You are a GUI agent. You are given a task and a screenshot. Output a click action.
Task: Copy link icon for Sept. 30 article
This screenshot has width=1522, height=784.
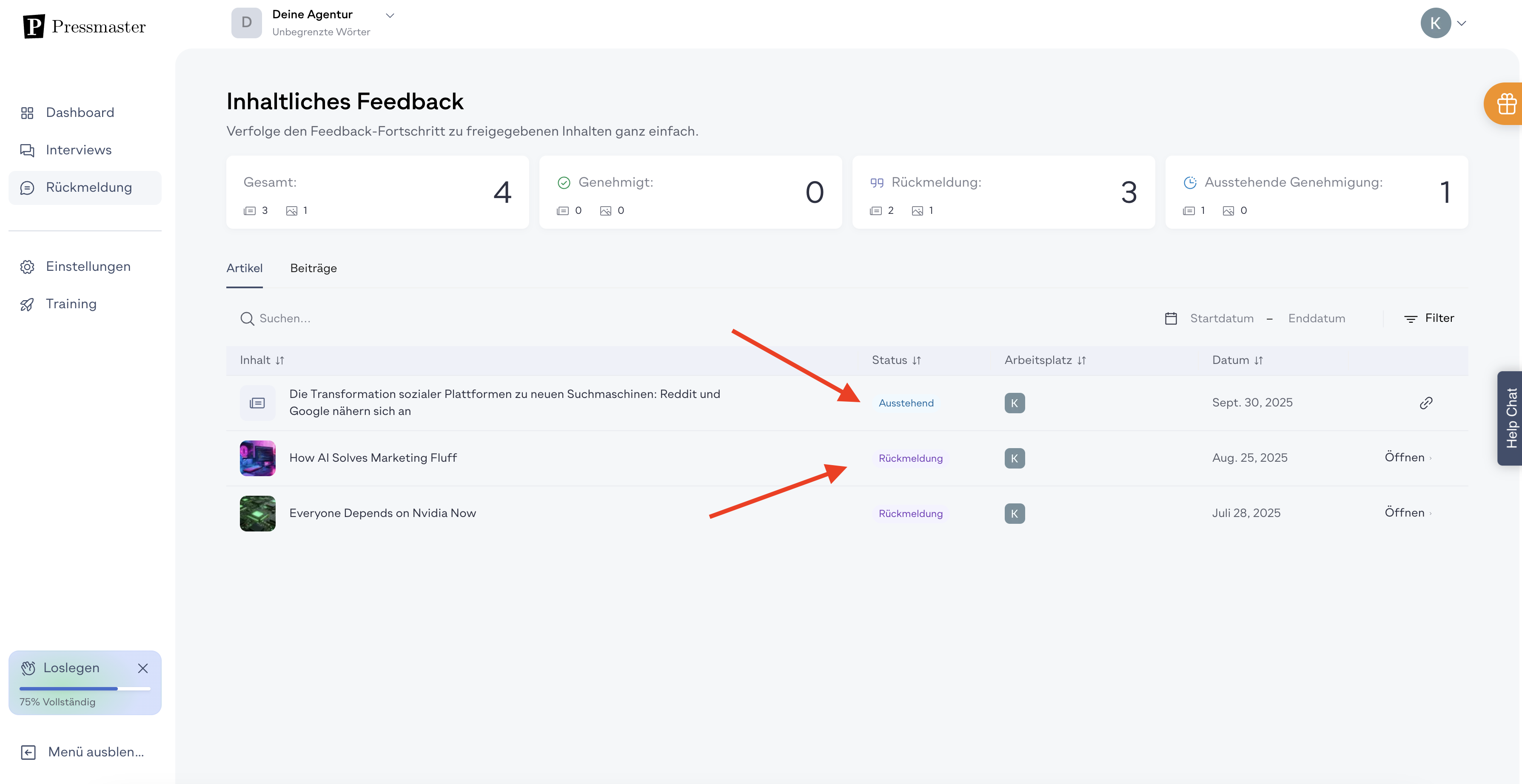point(1426,403)
